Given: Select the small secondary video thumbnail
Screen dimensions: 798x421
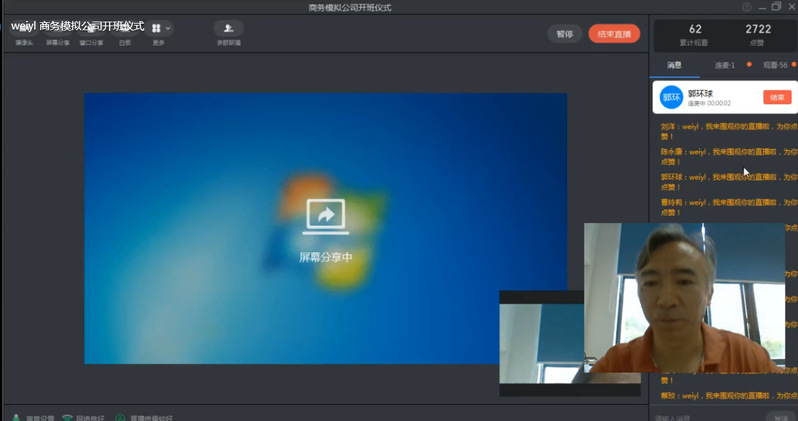Looking at the screenshot, I should tap(541, 337).
